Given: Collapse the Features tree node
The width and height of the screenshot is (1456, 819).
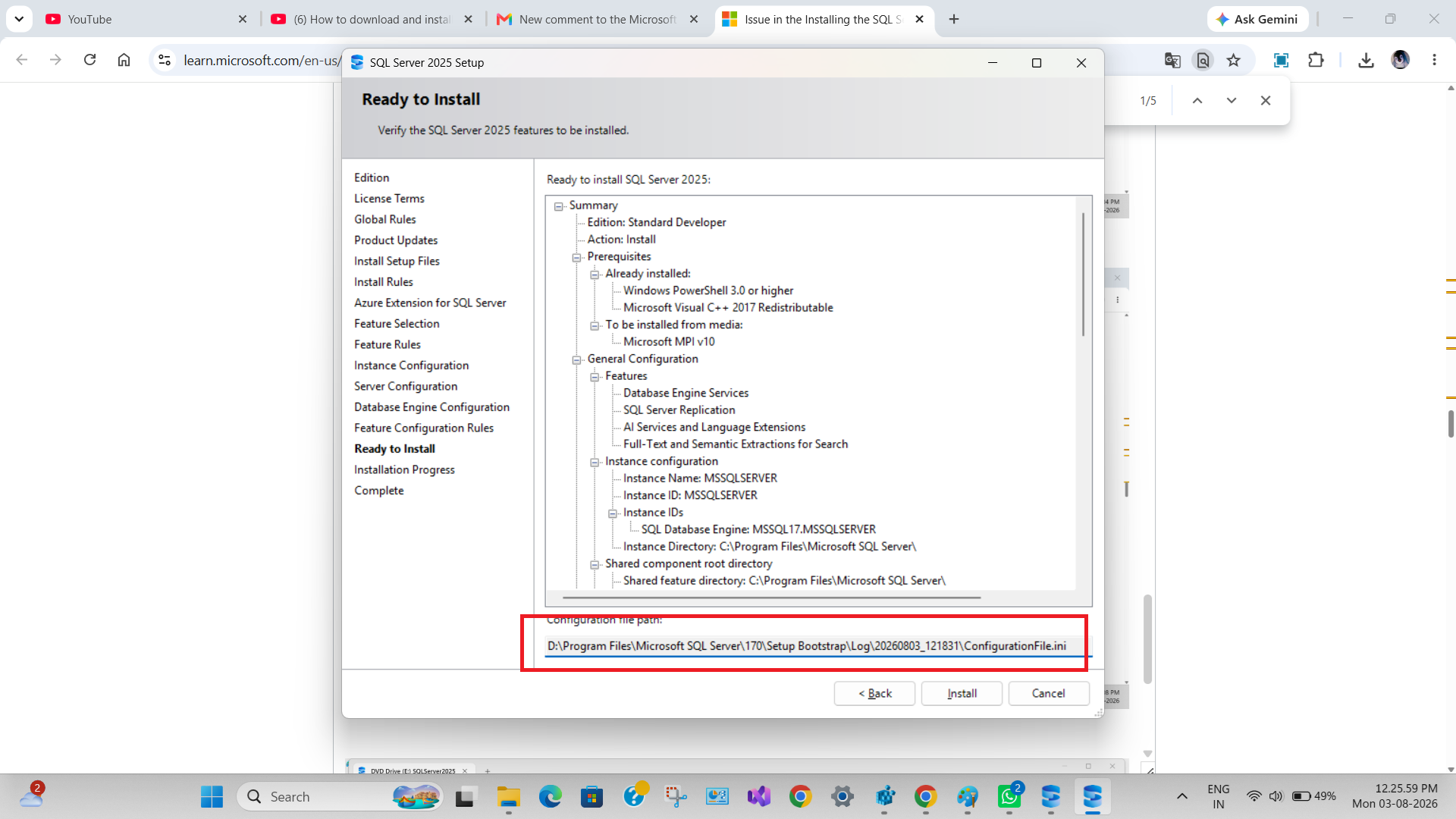Looking at the screenshot, I should pos(595,377).
